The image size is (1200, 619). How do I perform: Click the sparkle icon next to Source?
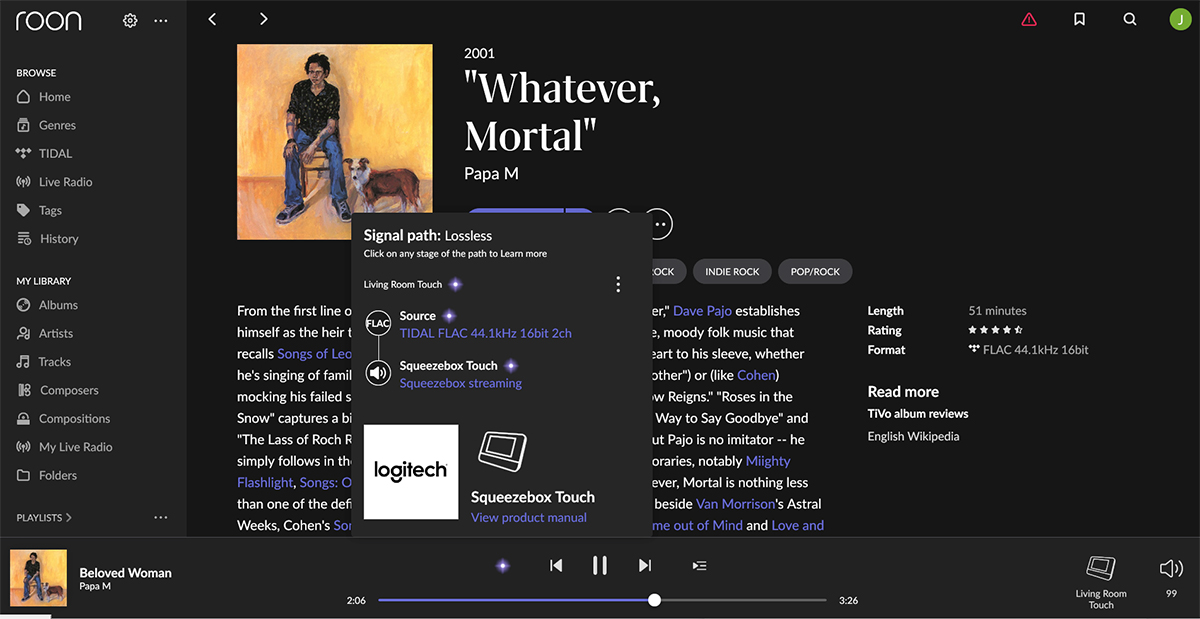(449, 315)
